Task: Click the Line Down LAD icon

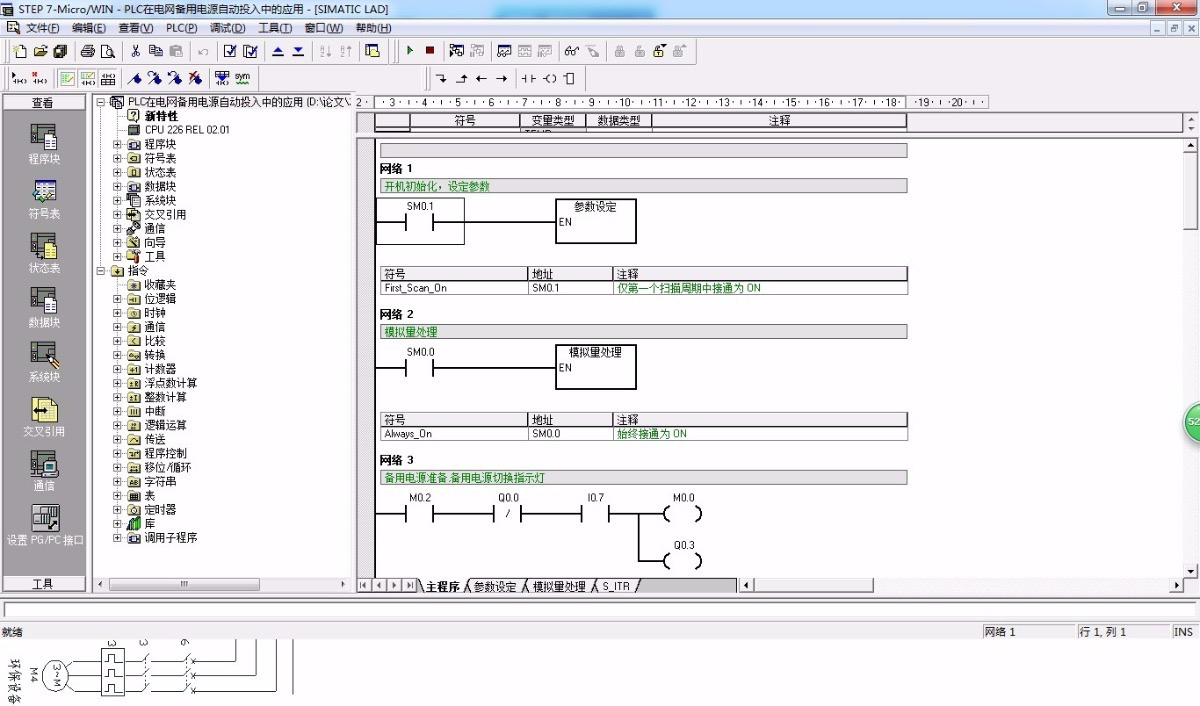Action: 441,78
